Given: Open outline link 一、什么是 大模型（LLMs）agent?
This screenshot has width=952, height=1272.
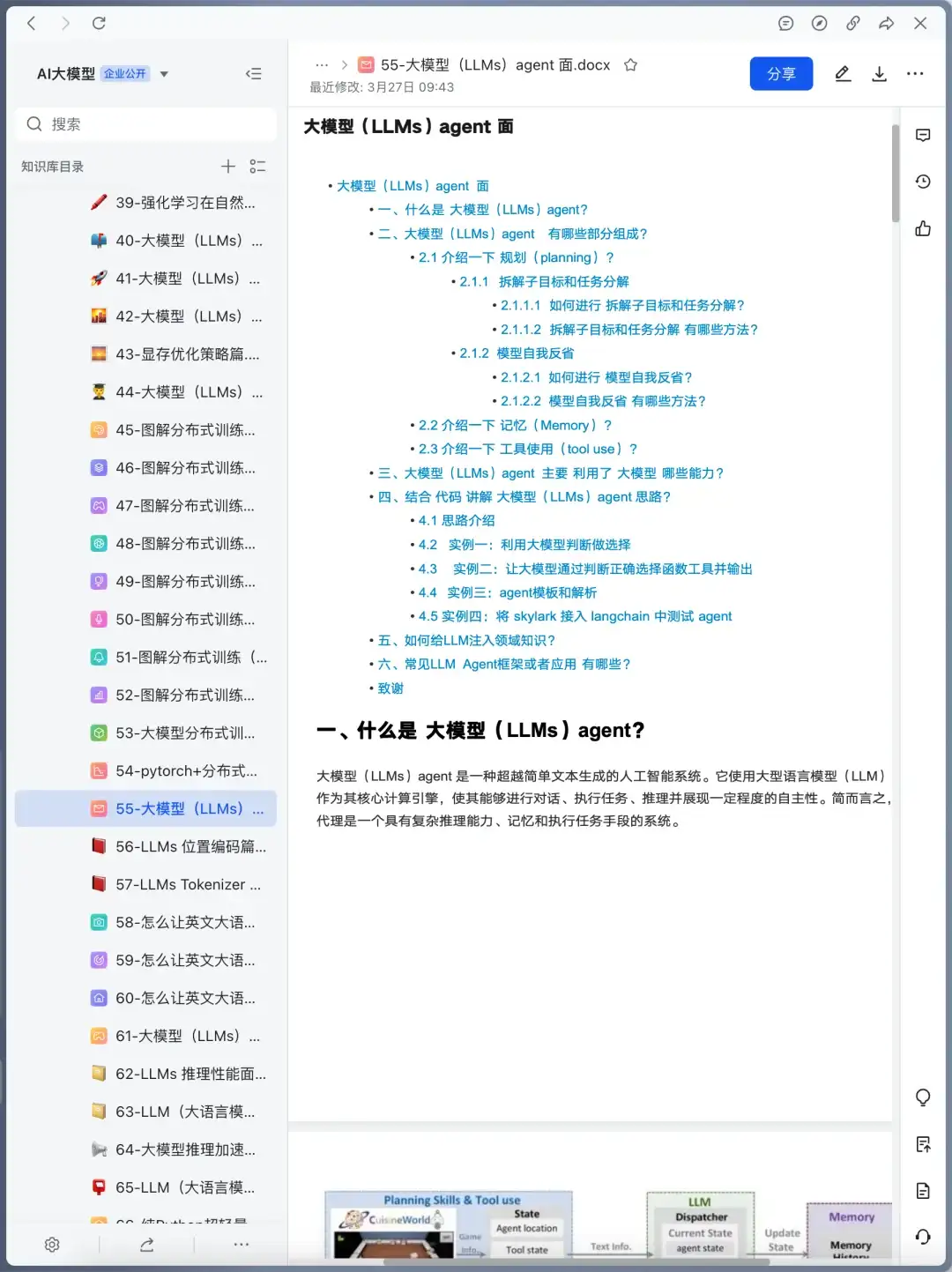Looking at the screenshot, I should 482,209.
